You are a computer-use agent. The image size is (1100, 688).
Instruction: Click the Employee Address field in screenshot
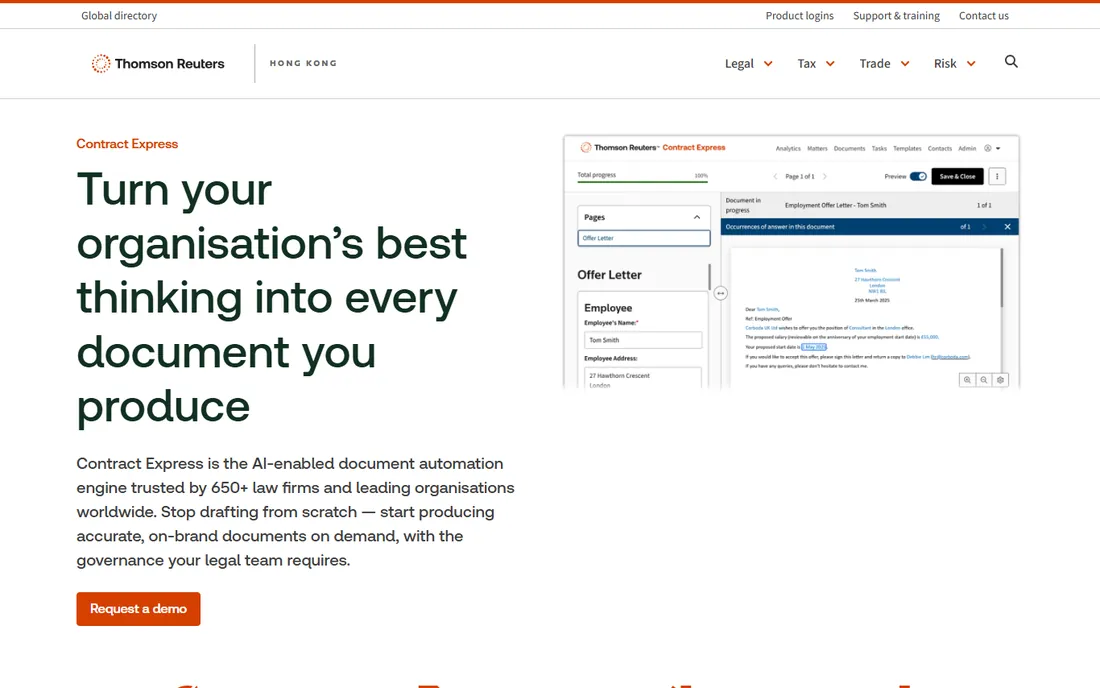click(x=643, y=378)
